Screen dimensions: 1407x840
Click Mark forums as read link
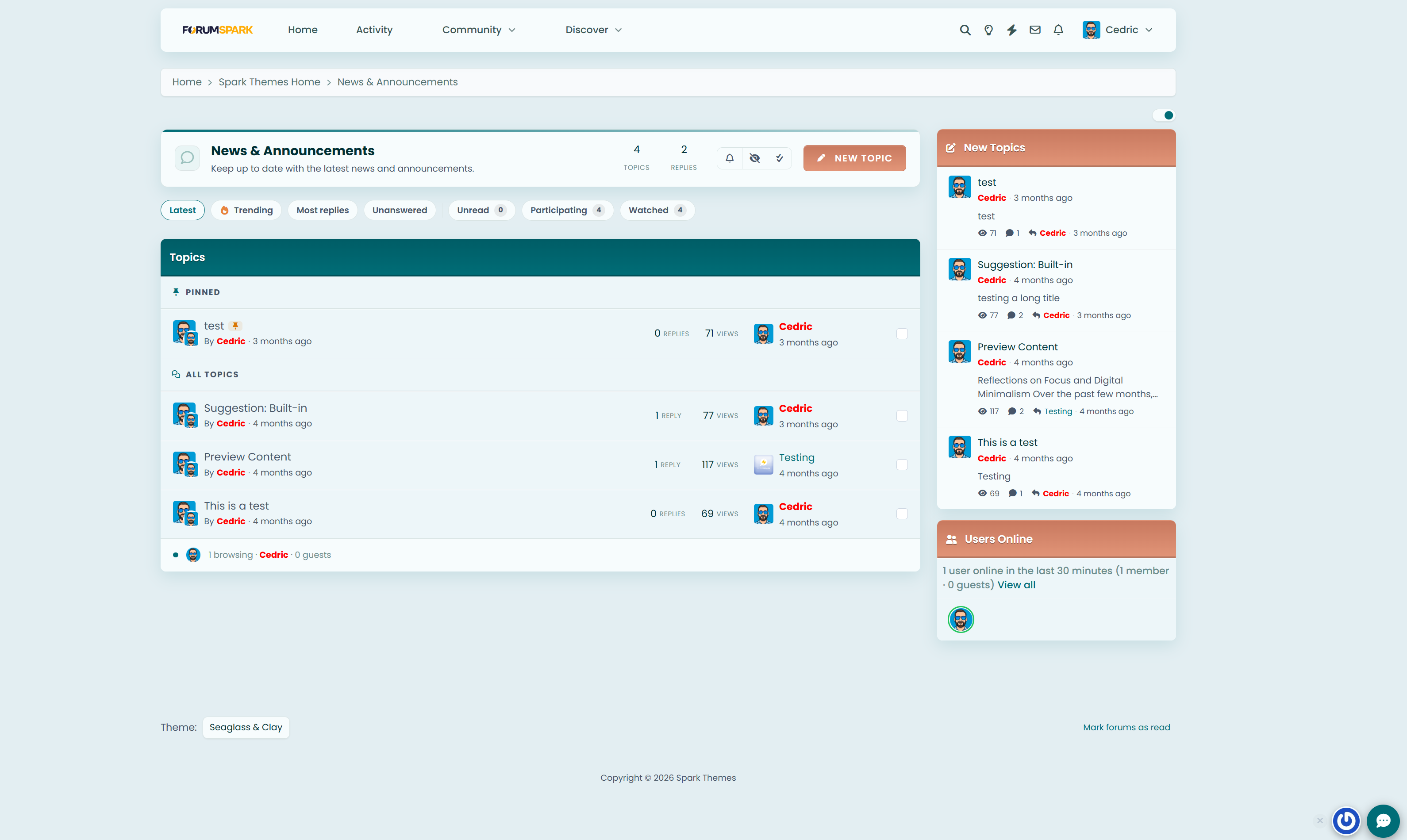[1126, 727]
